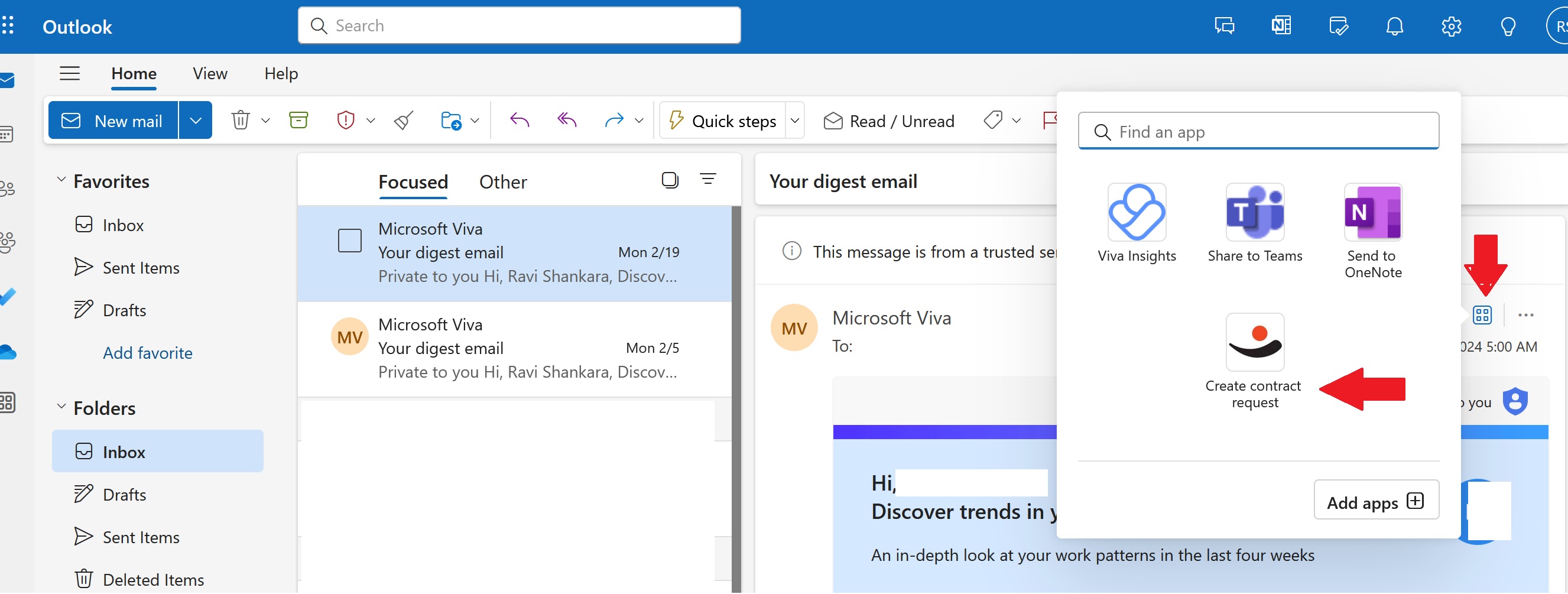Click the Reply arrow icon

(519, 121)
